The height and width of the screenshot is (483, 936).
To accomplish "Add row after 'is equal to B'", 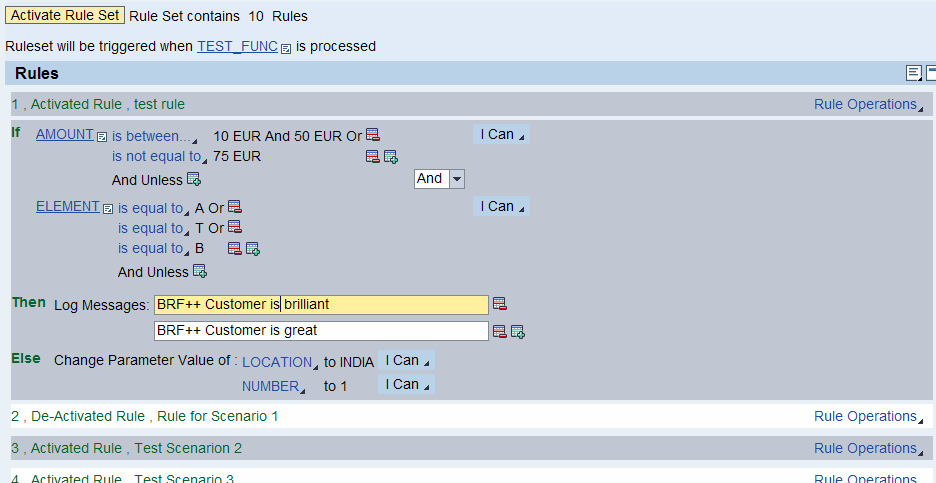I will [253, 249].
